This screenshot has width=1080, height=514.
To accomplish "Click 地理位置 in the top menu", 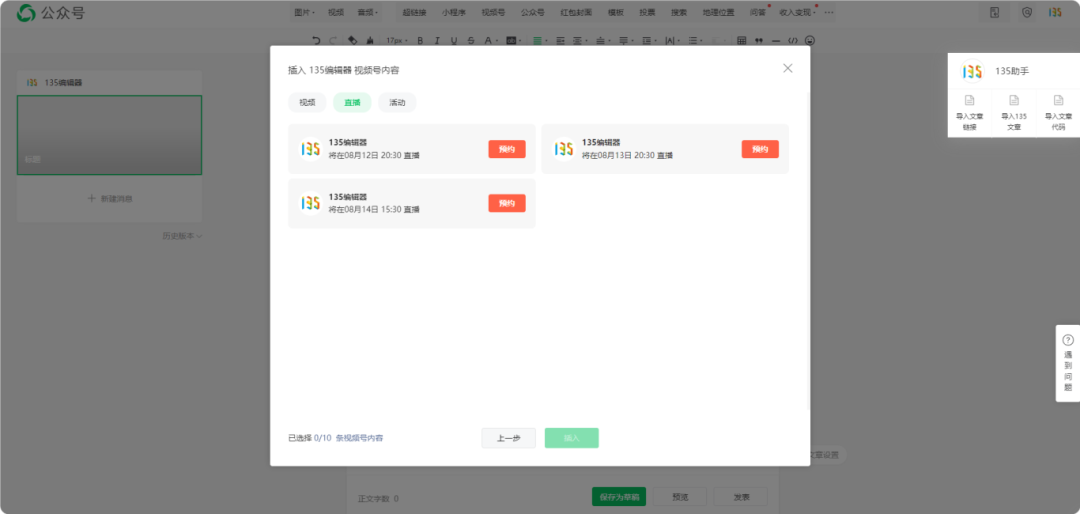I will click(718, 12).
